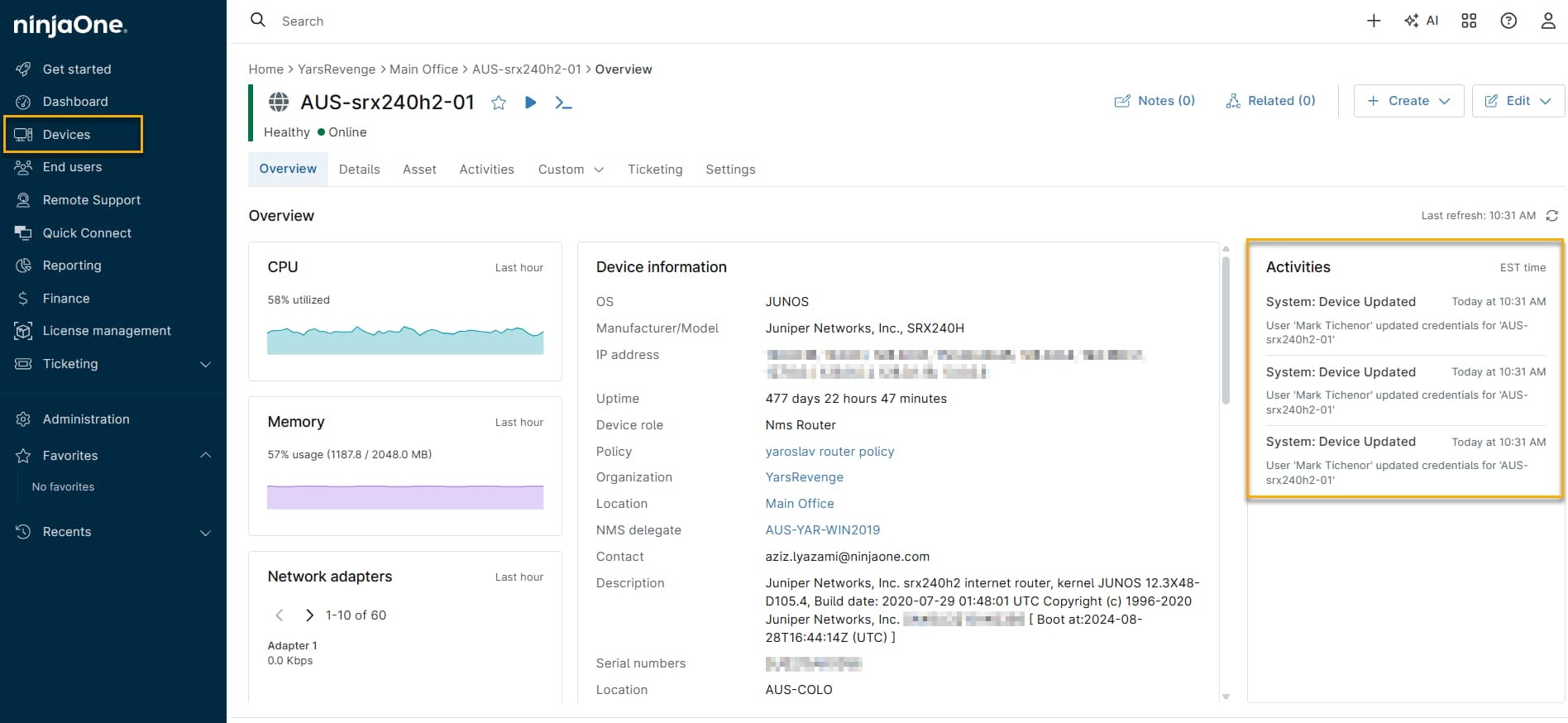Click the refresh icon next to Last refresh

(1551, 216)
